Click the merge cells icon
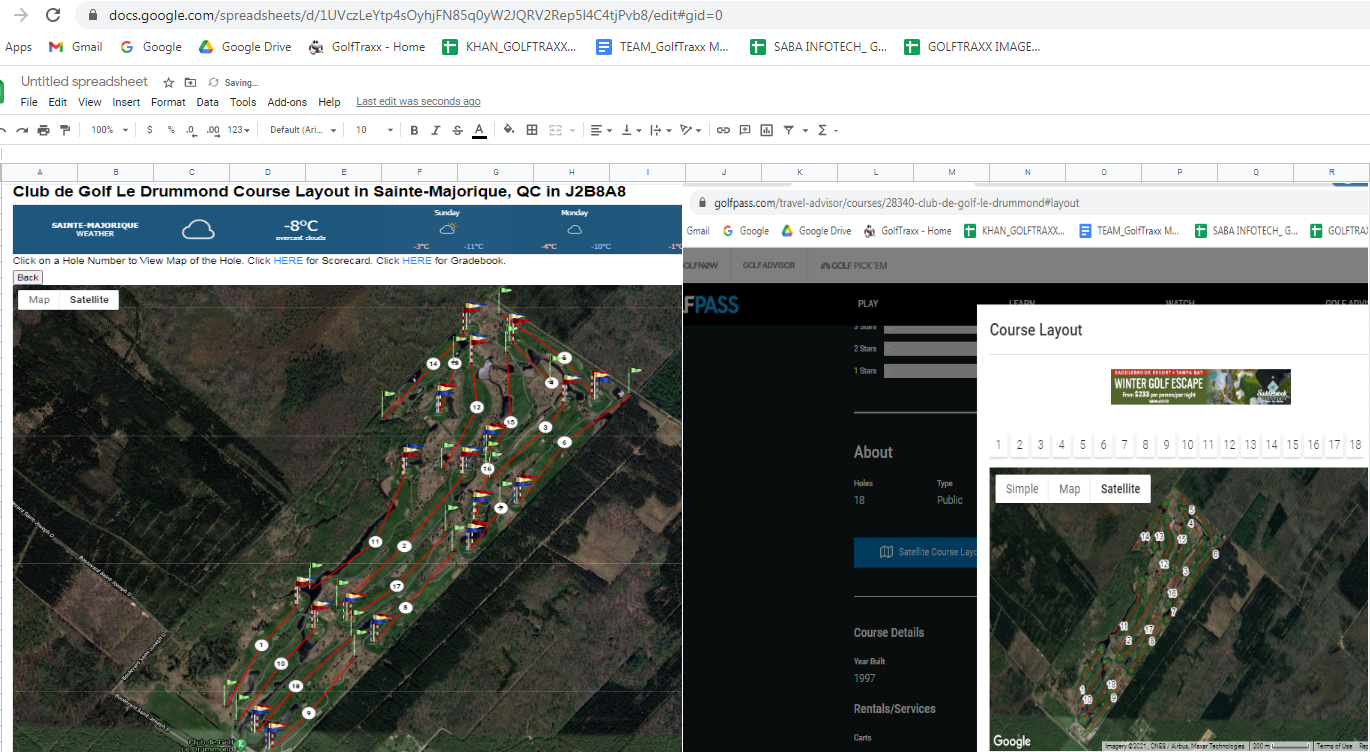Viewport: 1370px width, 752px height. pyautogui.click(x=556, y=130)
